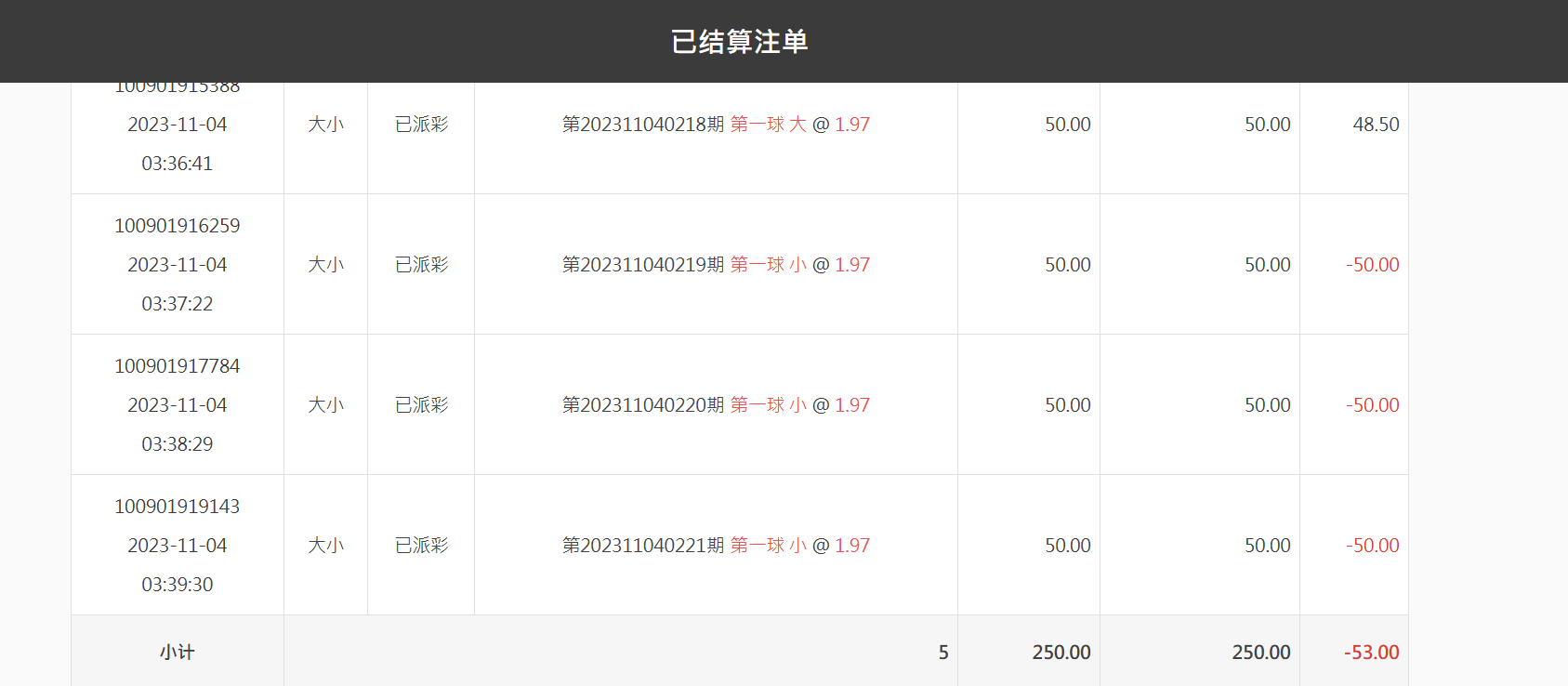1568x686 pixels.
Task: Click the 03:36:41 timestamp
Action: coord(178,164)
